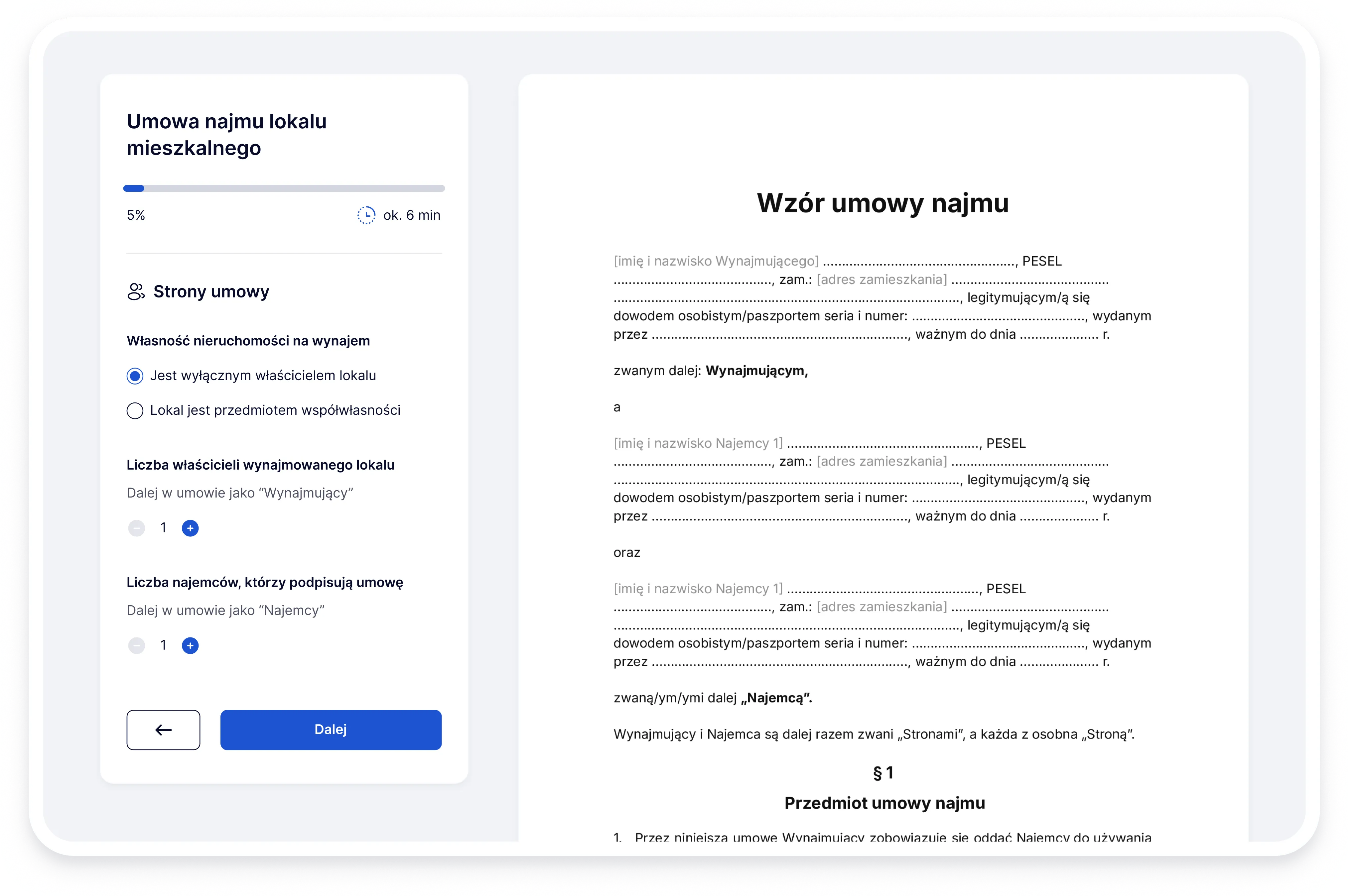The height and width of the screenshot is (896, 1348).
Task: Click the owner count value under Wynajmujący
Action: click(164, 528)
